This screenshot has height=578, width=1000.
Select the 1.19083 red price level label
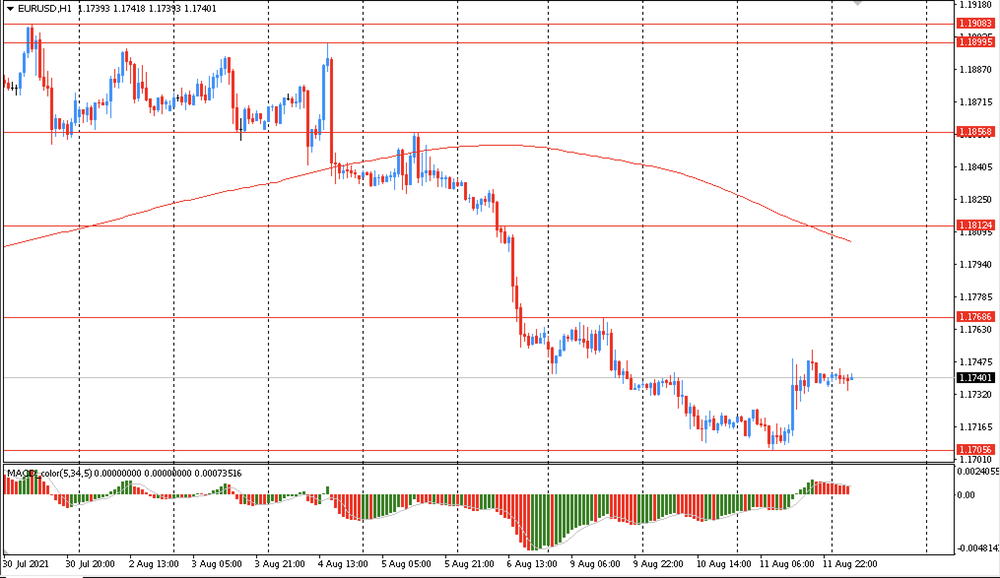(x=976, y=24)
